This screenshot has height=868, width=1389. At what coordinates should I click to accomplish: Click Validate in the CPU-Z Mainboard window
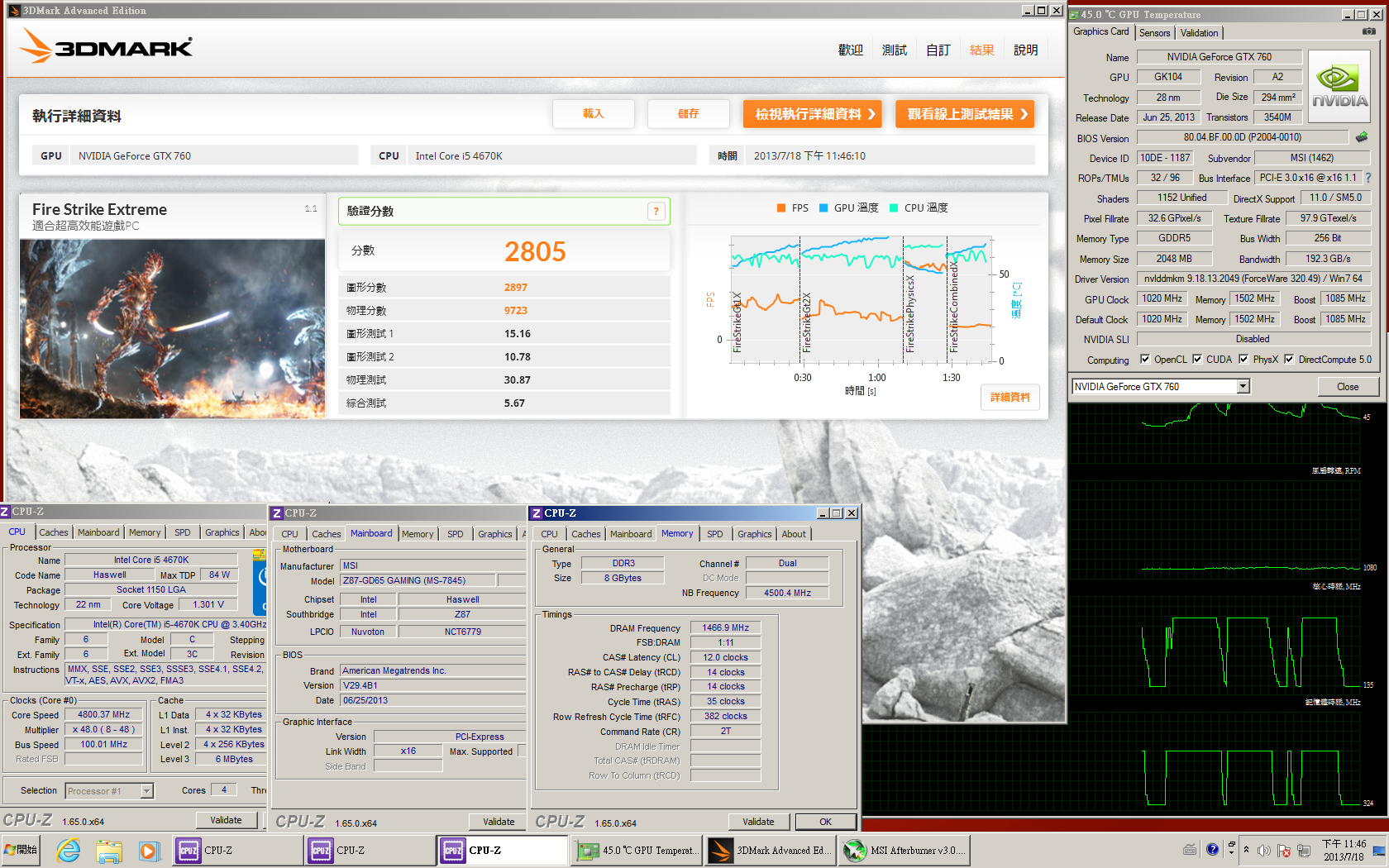pos(499,822)
